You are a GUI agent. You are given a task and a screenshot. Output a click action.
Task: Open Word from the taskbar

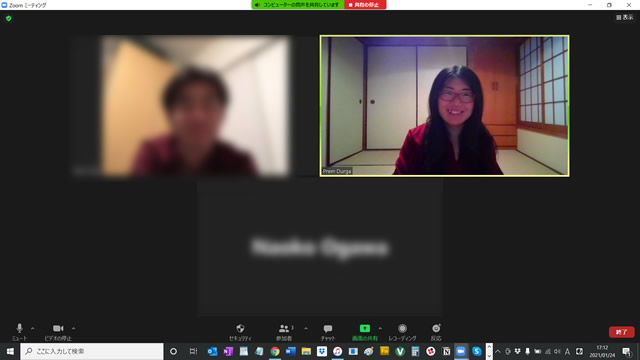click(291, 351)
